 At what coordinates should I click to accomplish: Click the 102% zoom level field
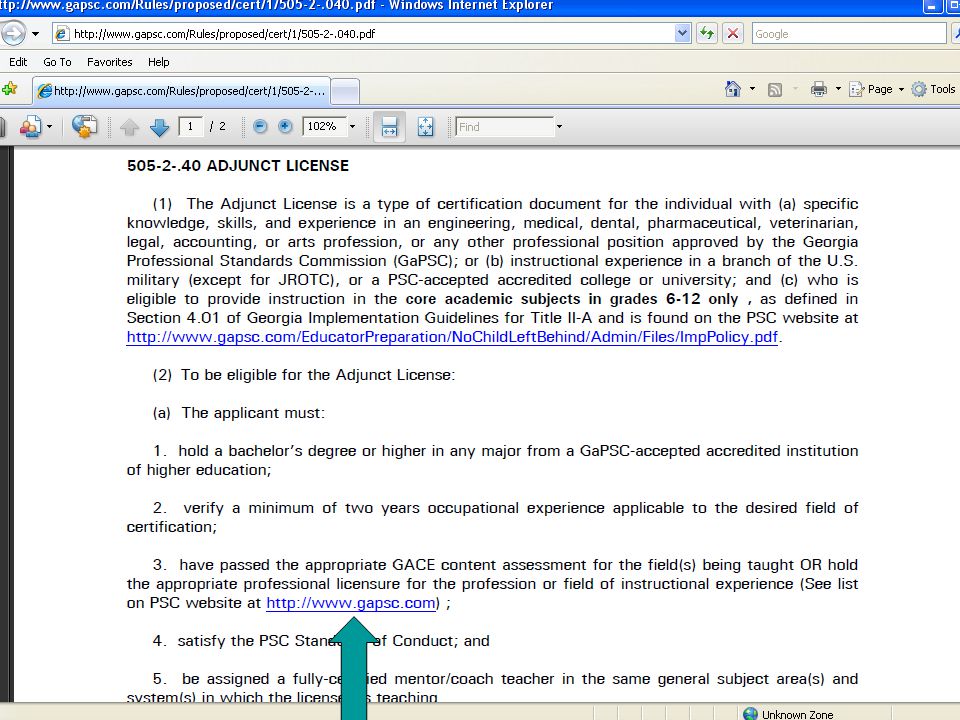click(x=324, y=127)
